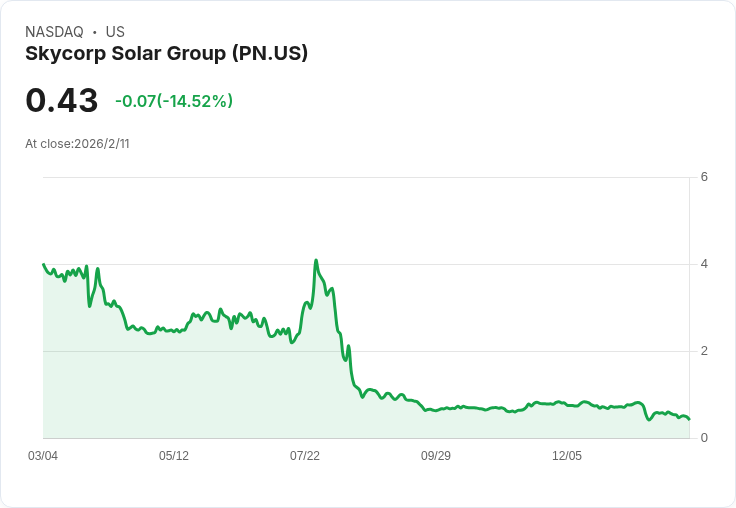Click the current price 0.43
Image resolution: width=736 pixels, height=508 pixels.
(x=61, y=100)
